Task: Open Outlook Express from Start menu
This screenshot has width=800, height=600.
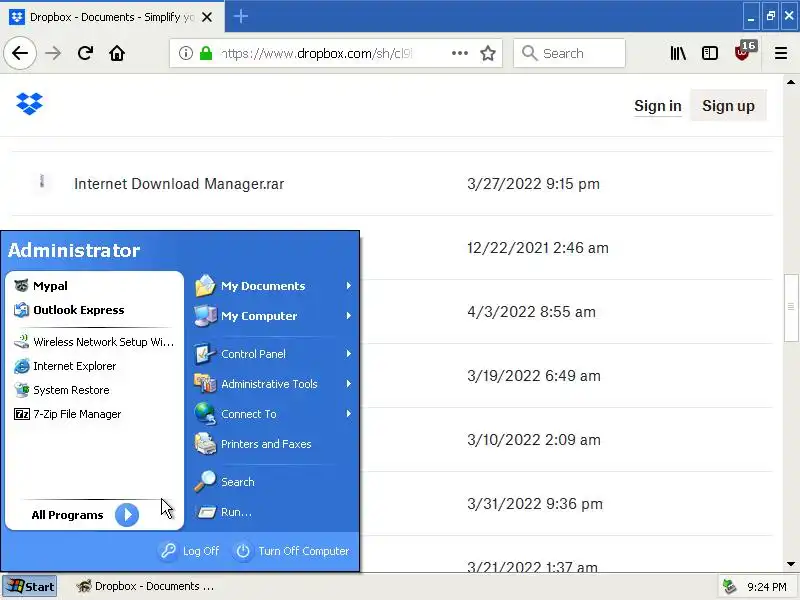Action: pyautogui.click(x=94, y=310)
